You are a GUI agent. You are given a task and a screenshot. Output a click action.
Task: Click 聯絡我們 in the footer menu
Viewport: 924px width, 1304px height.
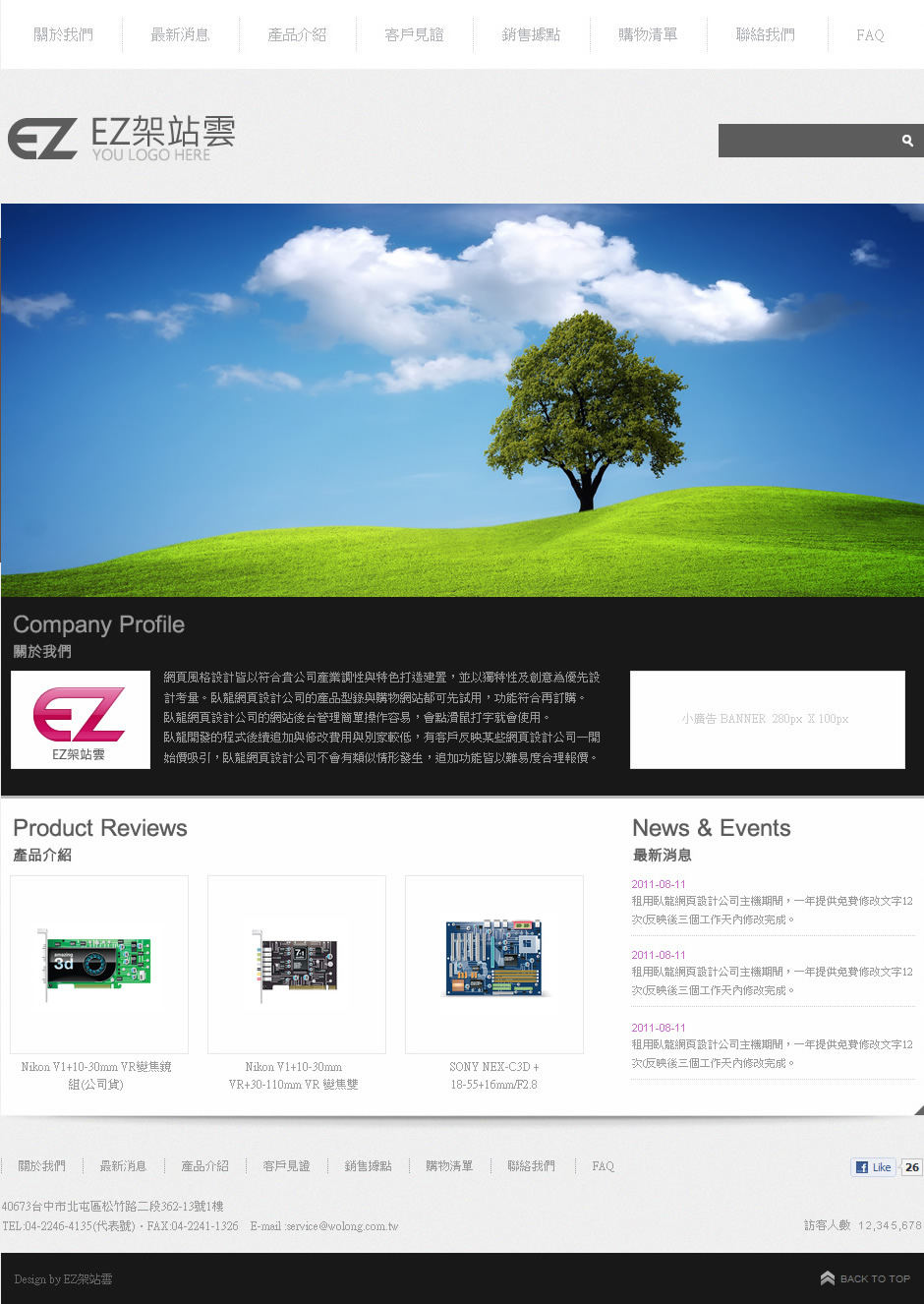pos(531,1166)
